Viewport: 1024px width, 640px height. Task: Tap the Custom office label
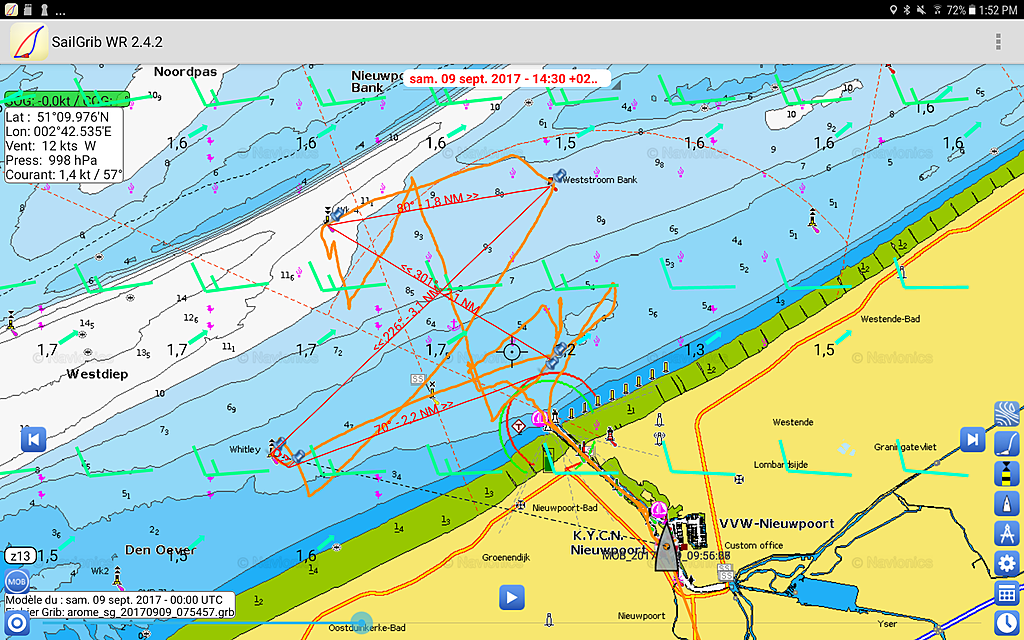754,545
